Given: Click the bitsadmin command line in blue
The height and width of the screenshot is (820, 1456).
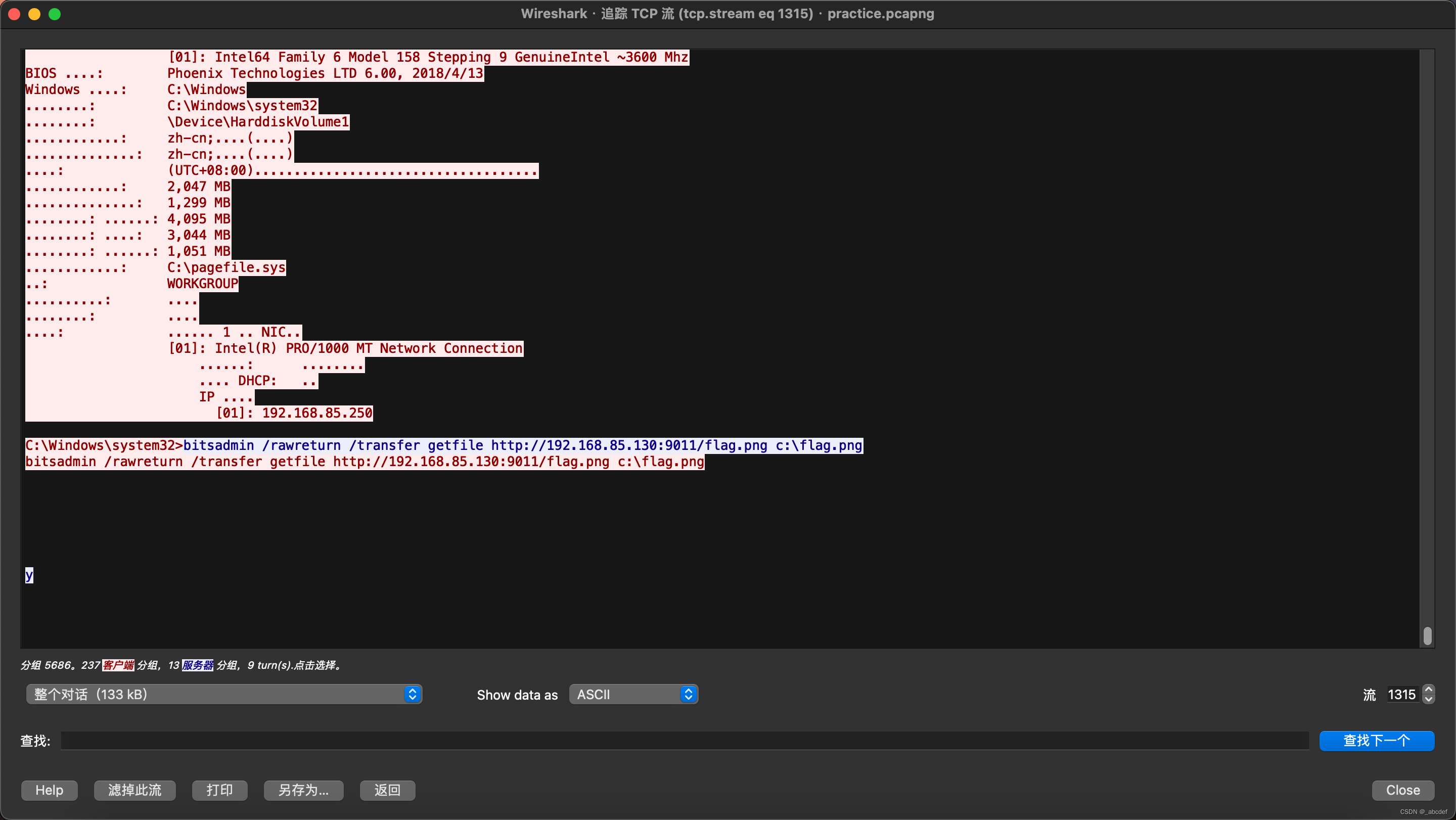Looking at the screenshot, I should 522,445.
